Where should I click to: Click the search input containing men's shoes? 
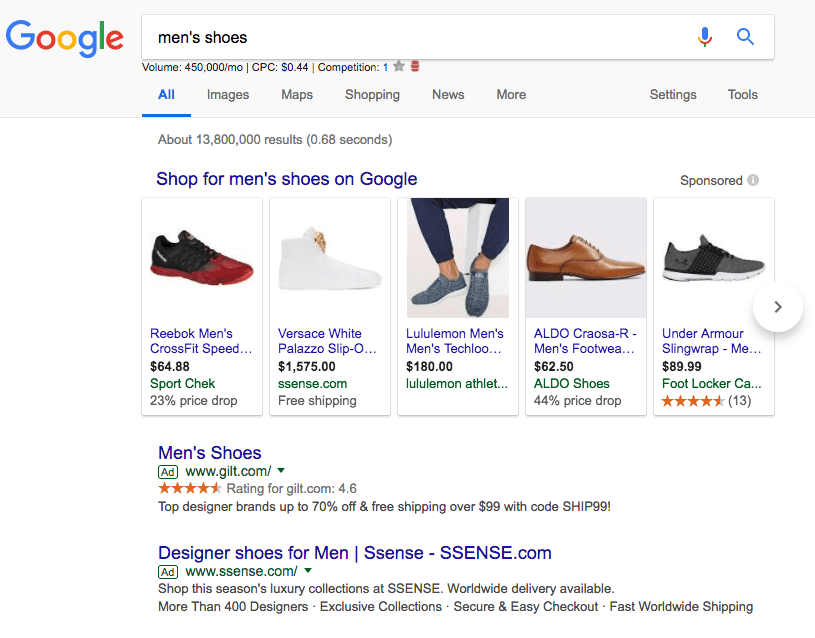420,38
